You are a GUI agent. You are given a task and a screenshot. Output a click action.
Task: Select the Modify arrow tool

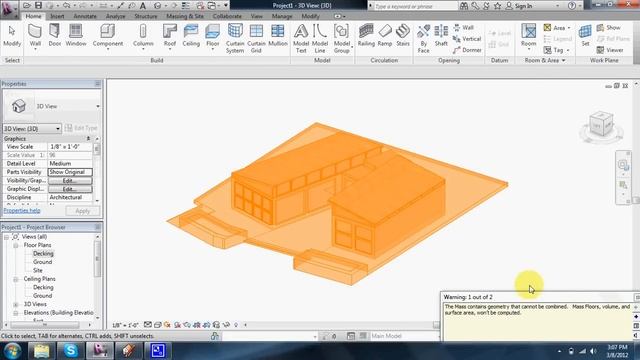[12, 36]
